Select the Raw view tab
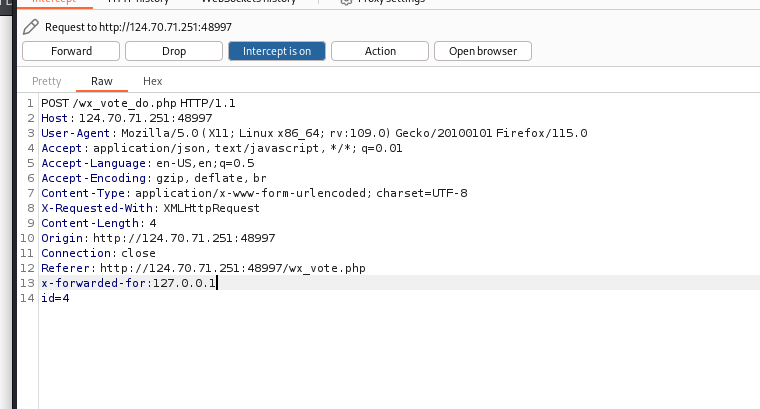Viewport: 760px width, 409px height. point(102,81)
